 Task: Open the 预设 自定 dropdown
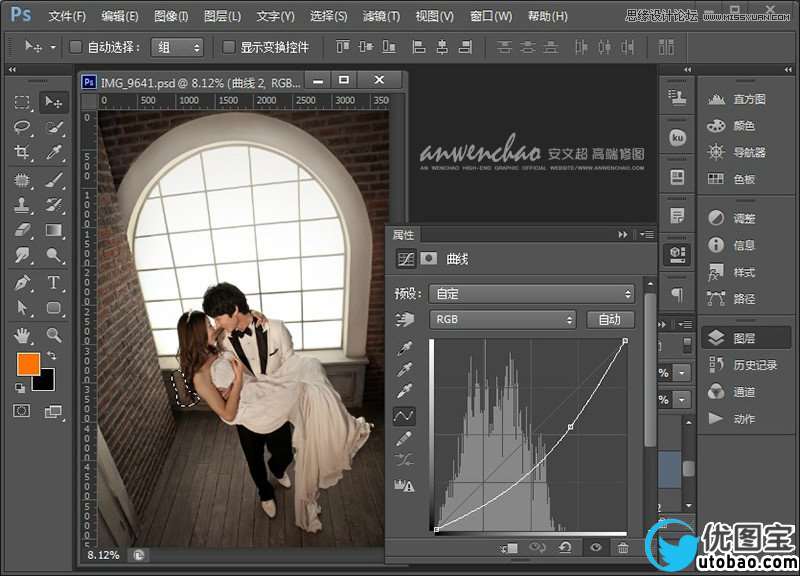[x=532, y=294]
